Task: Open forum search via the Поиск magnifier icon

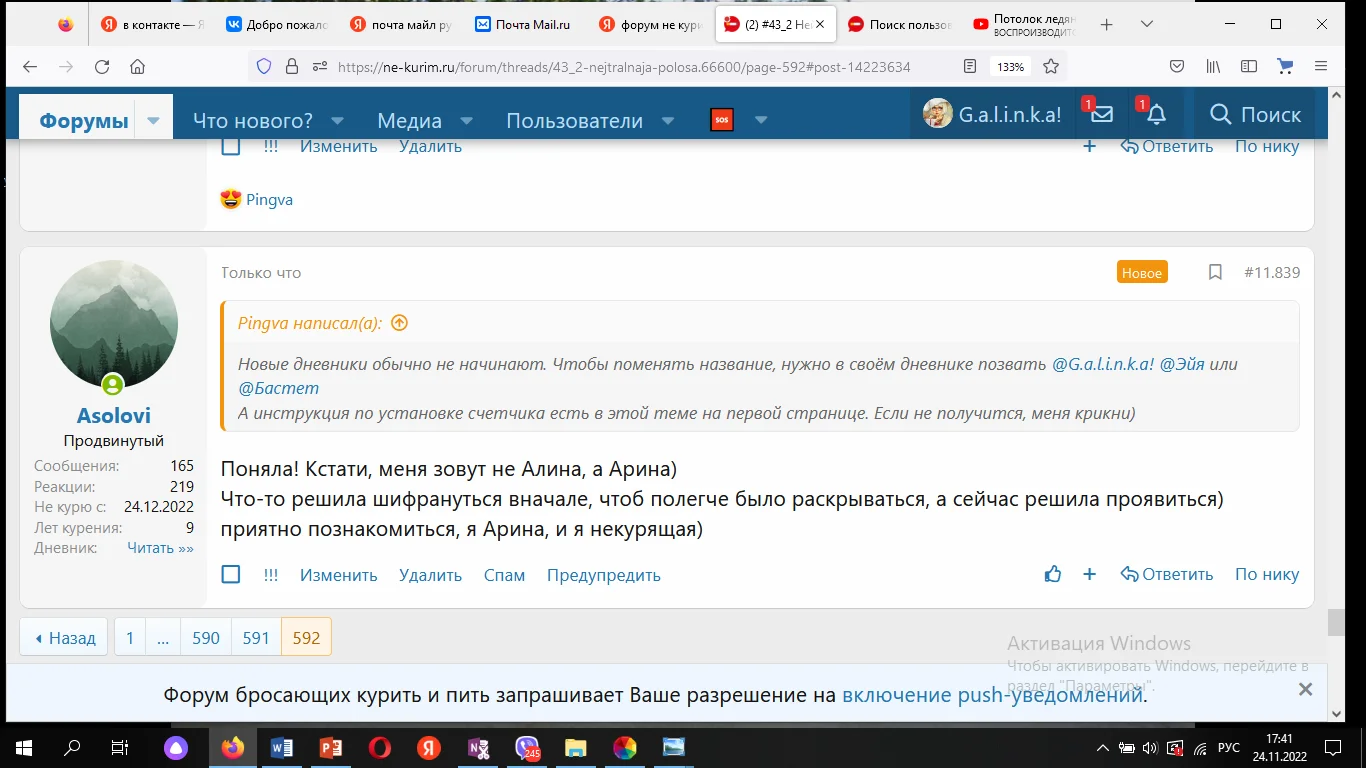Action: (x=1221, y=114)
